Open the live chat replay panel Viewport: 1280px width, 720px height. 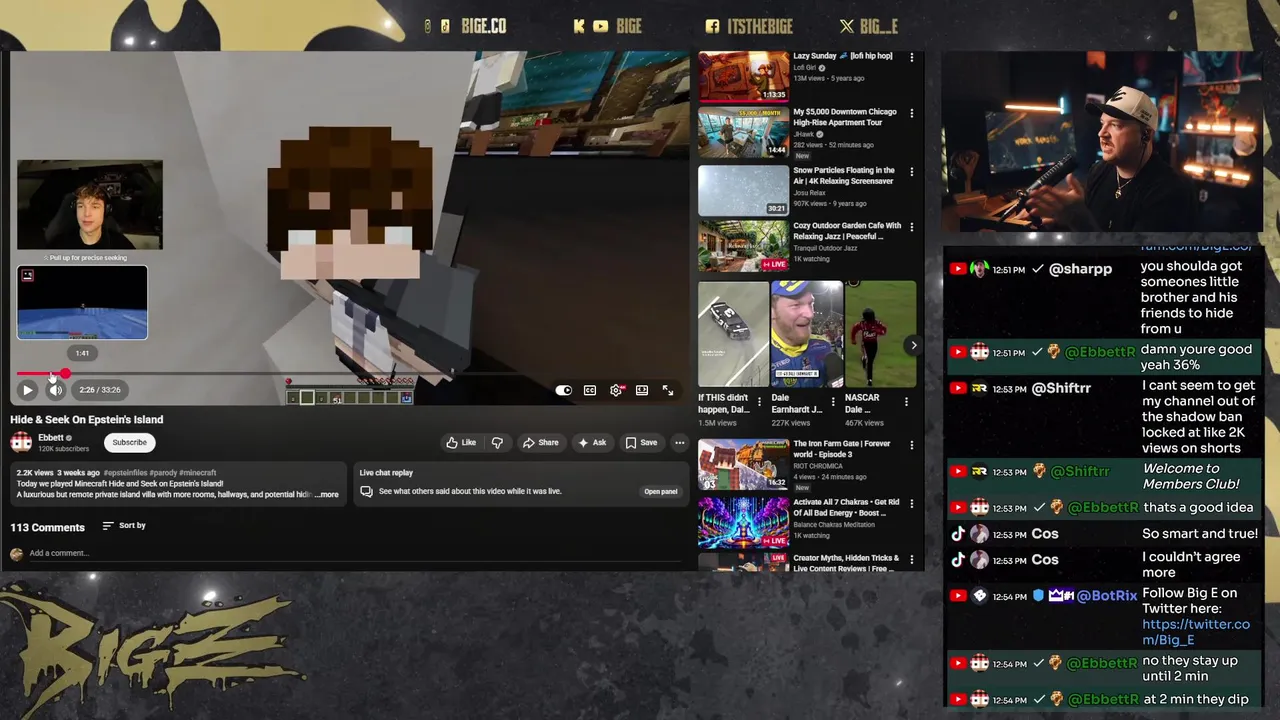[x=660, y=491]
